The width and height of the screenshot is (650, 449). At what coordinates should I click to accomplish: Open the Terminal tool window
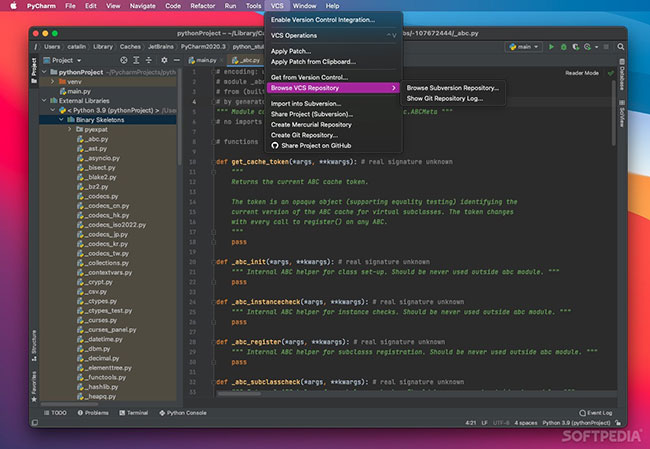point(133,413)
